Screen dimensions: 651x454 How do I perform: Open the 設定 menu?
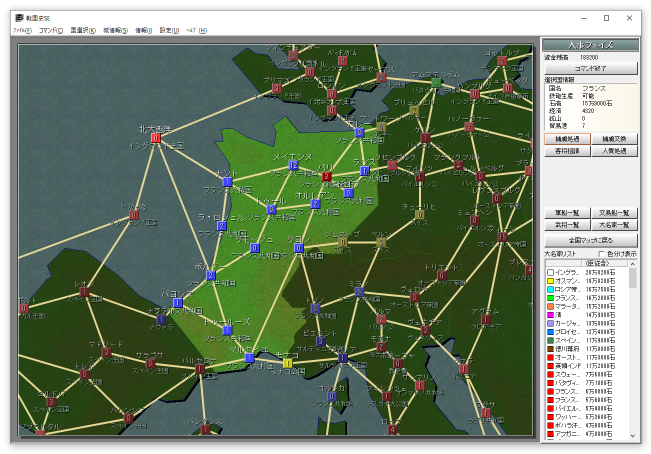168,31
